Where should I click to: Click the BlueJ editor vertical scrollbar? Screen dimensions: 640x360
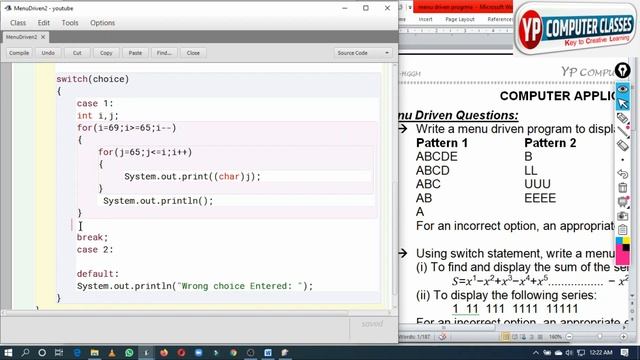pos(394,186)
